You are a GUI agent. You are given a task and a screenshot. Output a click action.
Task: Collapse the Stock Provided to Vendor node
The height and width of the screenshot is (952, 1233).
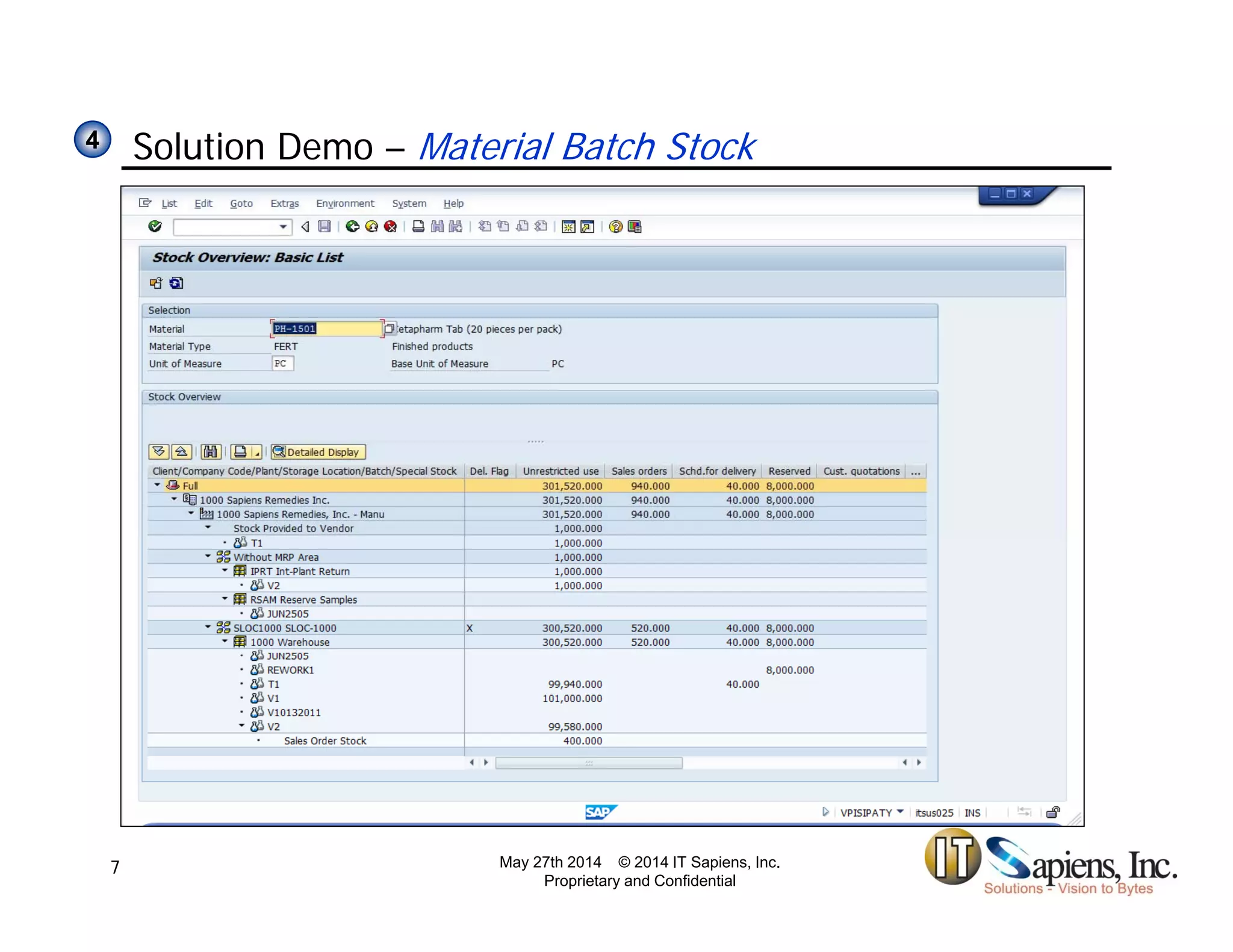point(208,528)
